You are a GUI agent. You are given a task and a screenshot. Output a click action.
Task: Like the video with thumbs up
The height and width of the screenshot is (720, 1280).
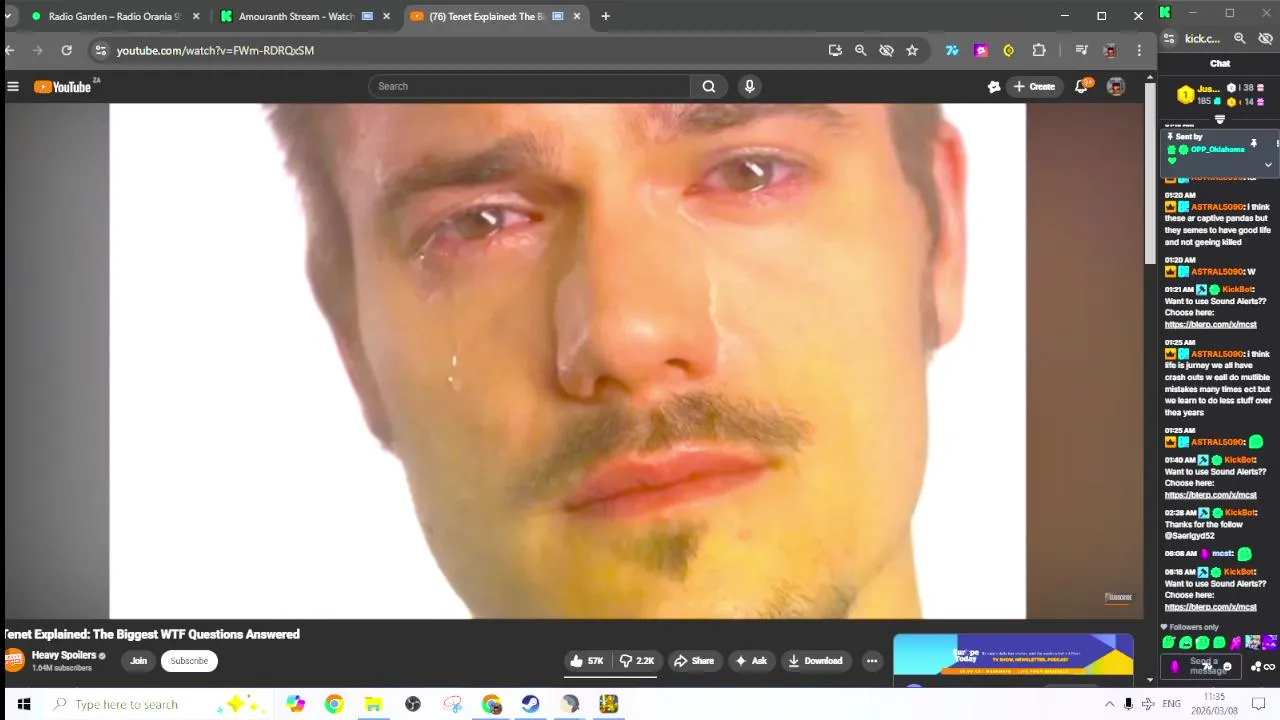[587, 661]
